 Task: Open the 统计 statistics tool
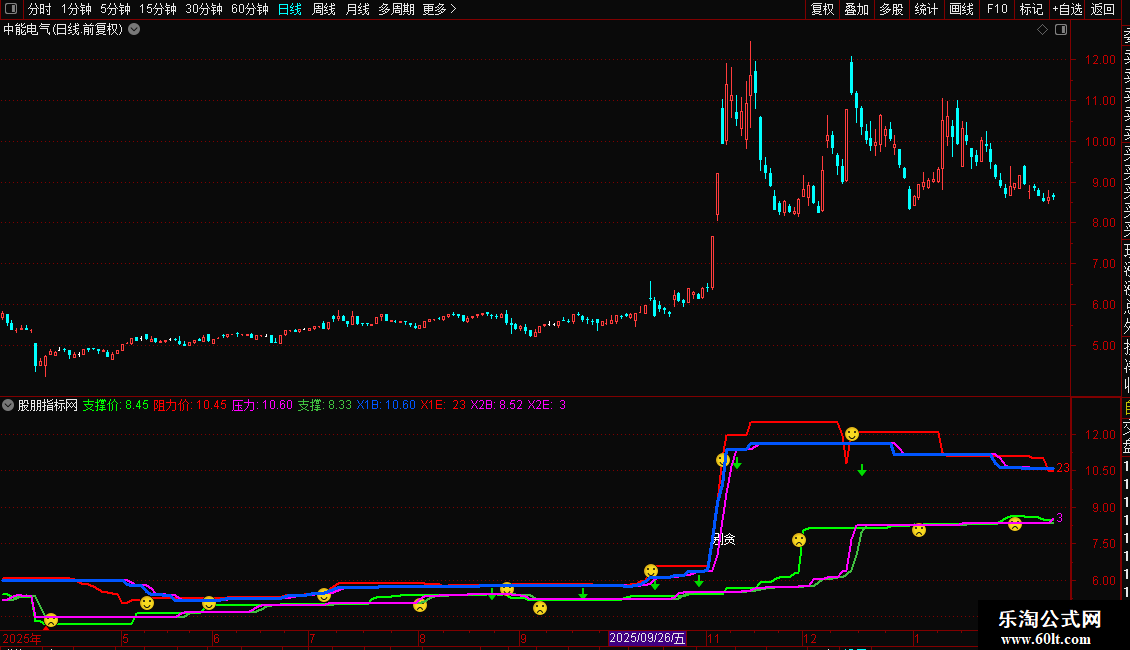[x=926, y=9]
